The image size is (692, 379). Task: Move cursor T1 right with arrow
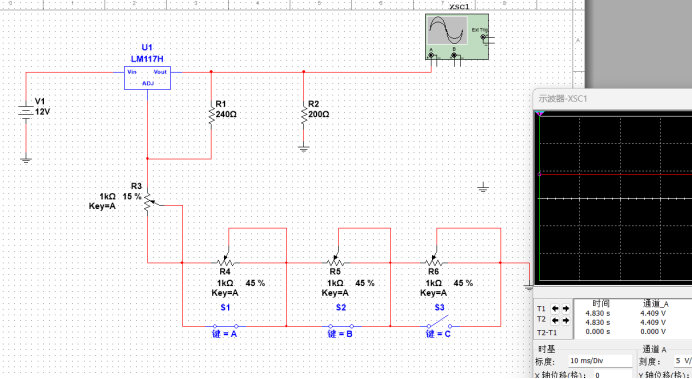coord(565,309)
